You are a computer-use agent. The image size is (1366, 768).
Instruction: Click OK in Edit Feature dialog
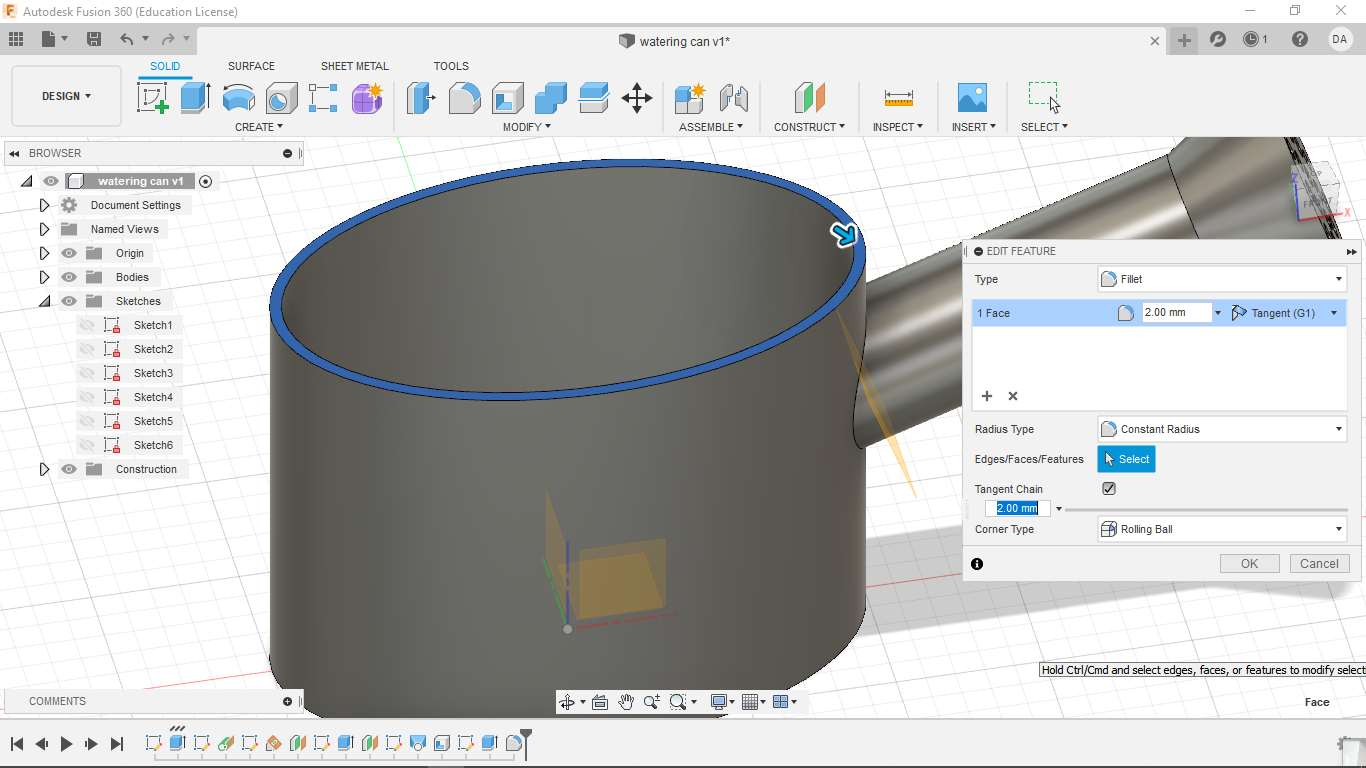click(x=1249, y=563)
